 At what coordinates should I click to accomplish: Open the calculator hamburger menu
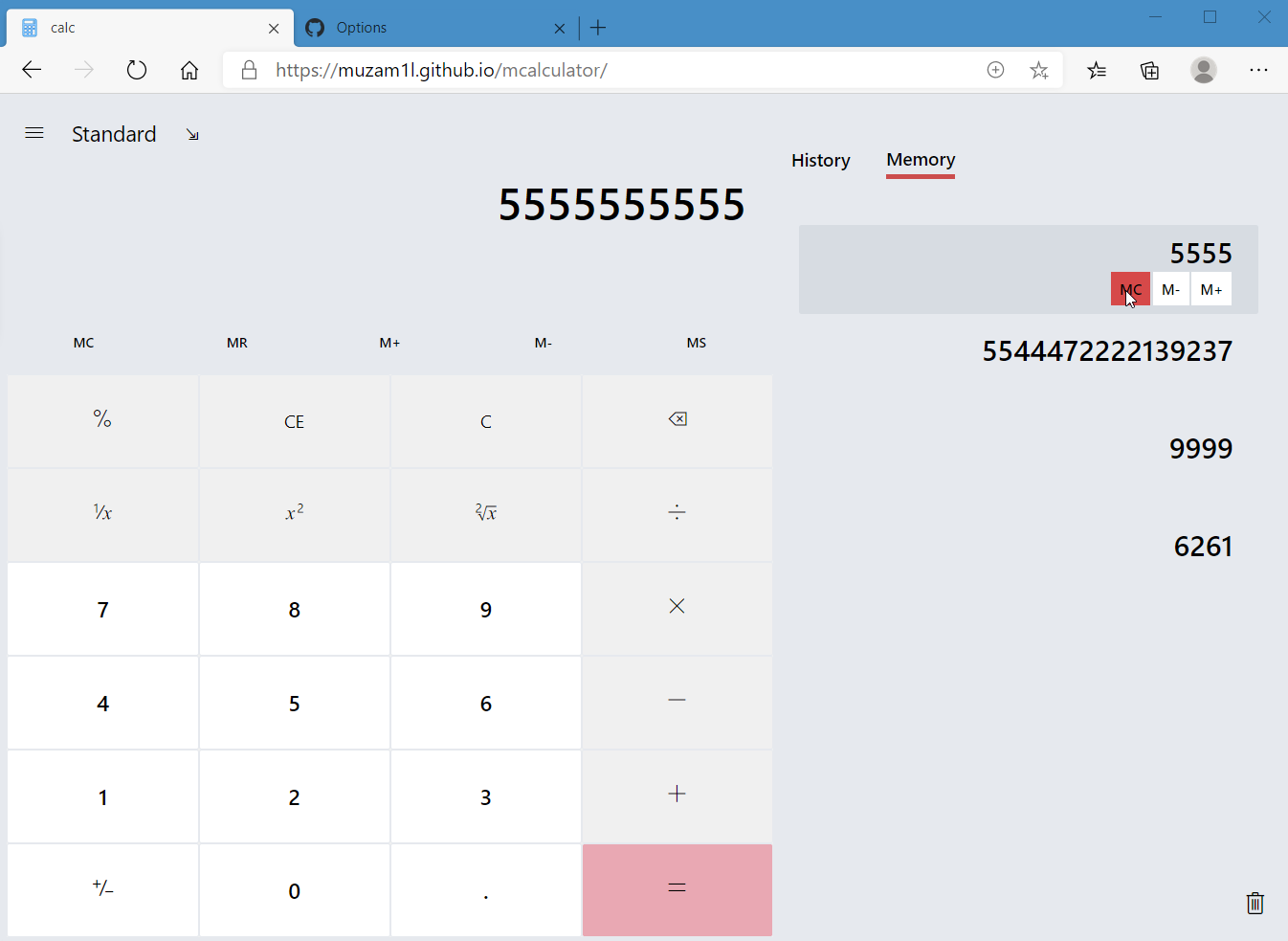coord(34,133)
